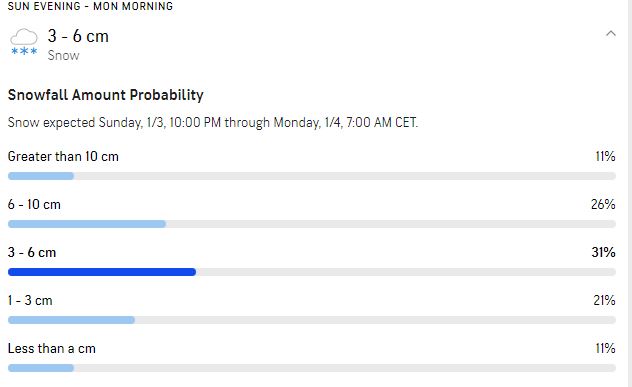Collapse the snowfall section with the chevron

pyautogui.click(x=611, y=33)
